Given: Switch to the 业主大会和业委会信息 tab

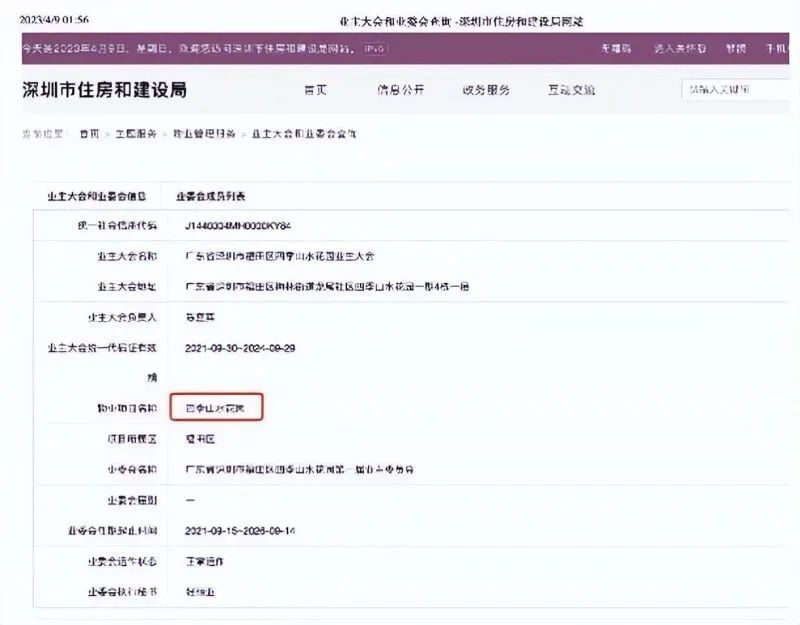Looking at the screenshot, I should [95, 195].
